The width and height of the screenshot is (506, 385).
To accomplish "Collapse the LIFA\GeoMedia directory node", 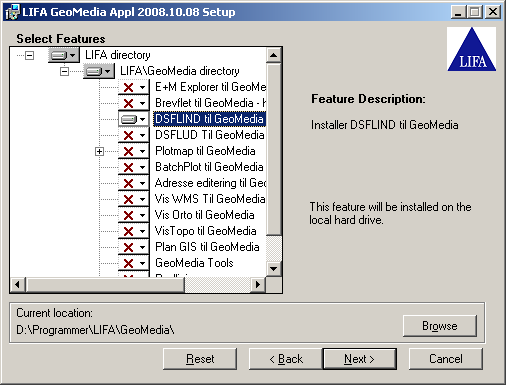I will (64, 71).
